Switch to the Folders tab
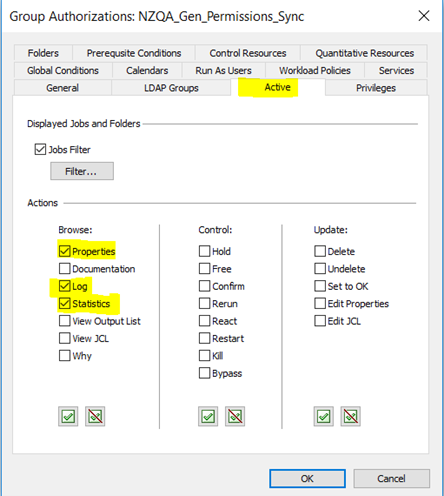444x496 pixels. point(43,53)
